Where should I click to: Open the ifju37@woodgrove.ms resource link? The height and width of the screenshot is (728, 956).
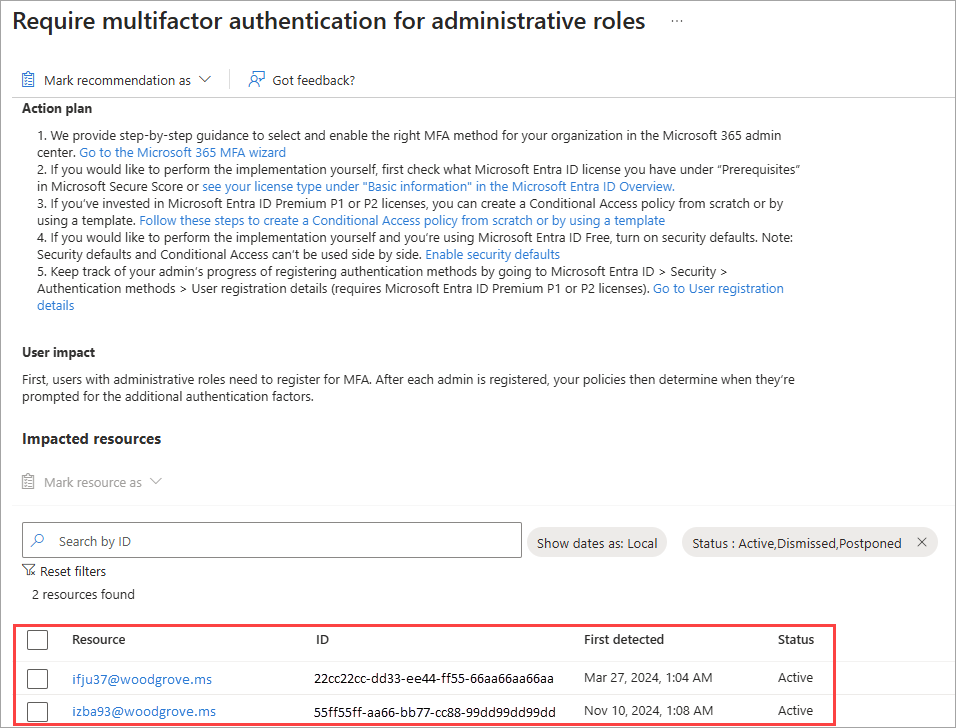coord(142,679)
